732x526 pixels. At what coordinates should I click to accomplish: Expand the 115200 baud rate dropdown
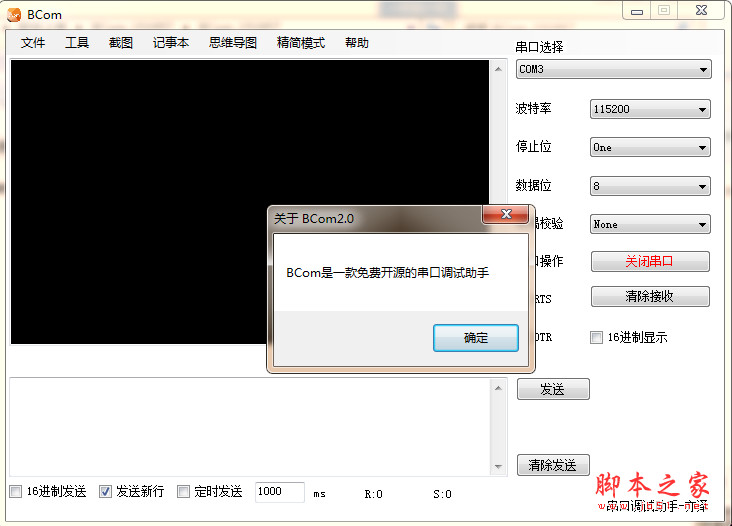point(650,109)
